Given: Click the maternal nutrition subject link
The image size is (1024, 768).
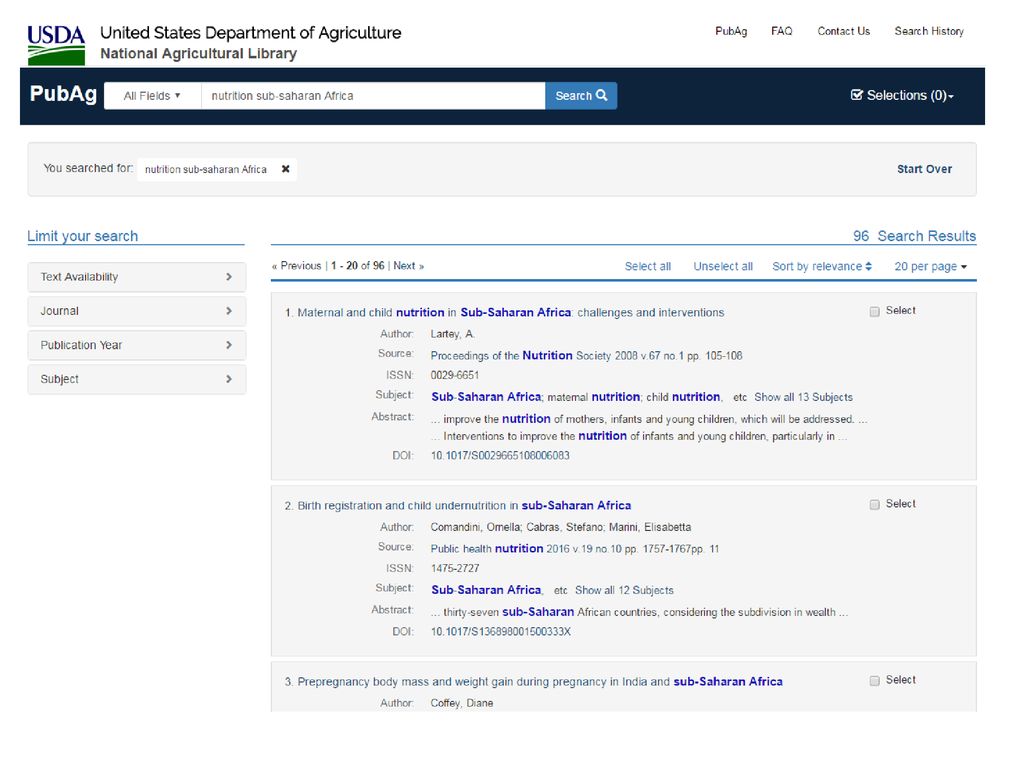Looking at the screenshot, I should click(594, 397).
